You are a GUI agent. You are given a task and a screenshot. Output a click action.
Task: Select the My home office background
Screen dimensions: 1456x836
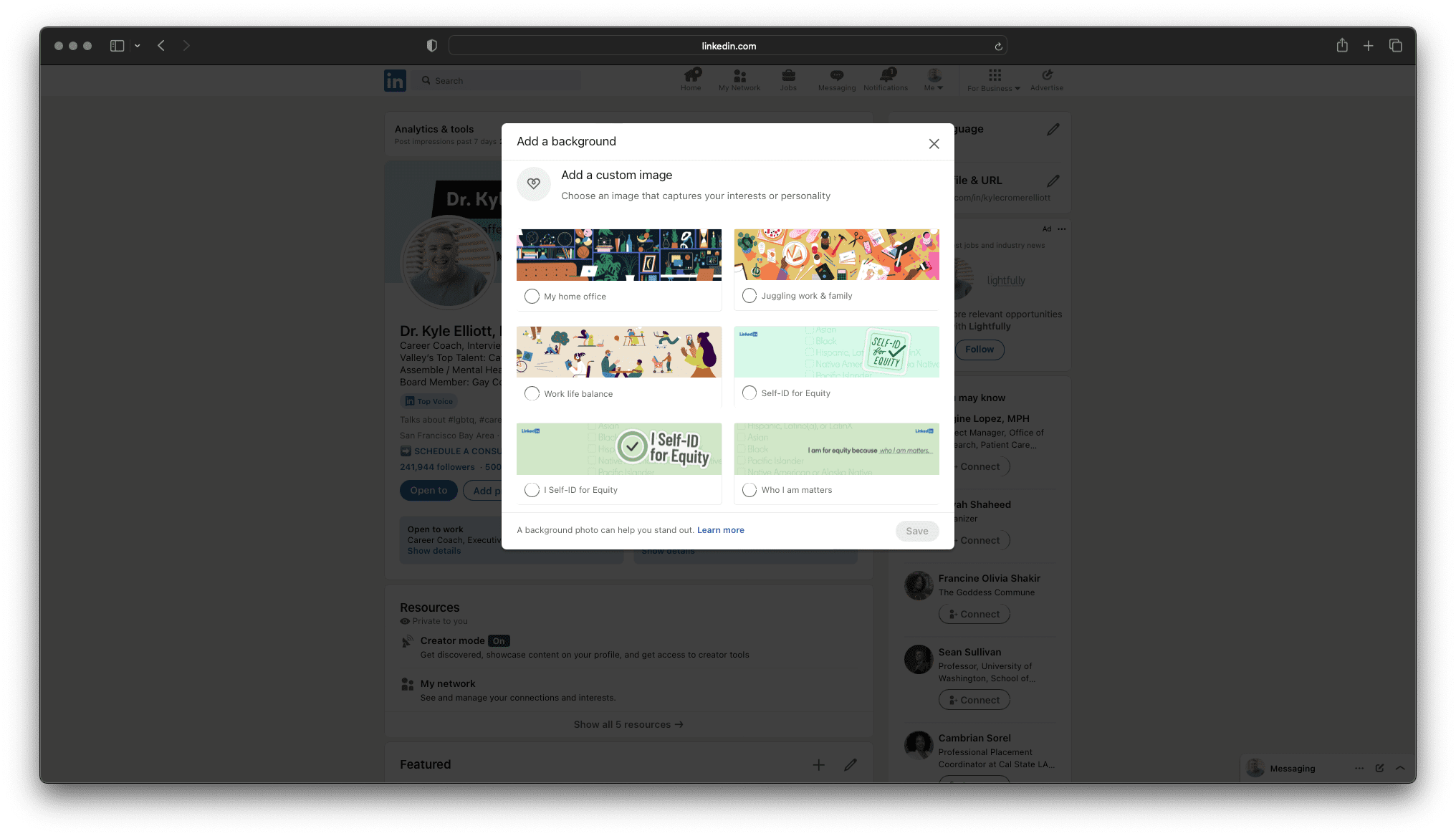[x=532, y=296]
